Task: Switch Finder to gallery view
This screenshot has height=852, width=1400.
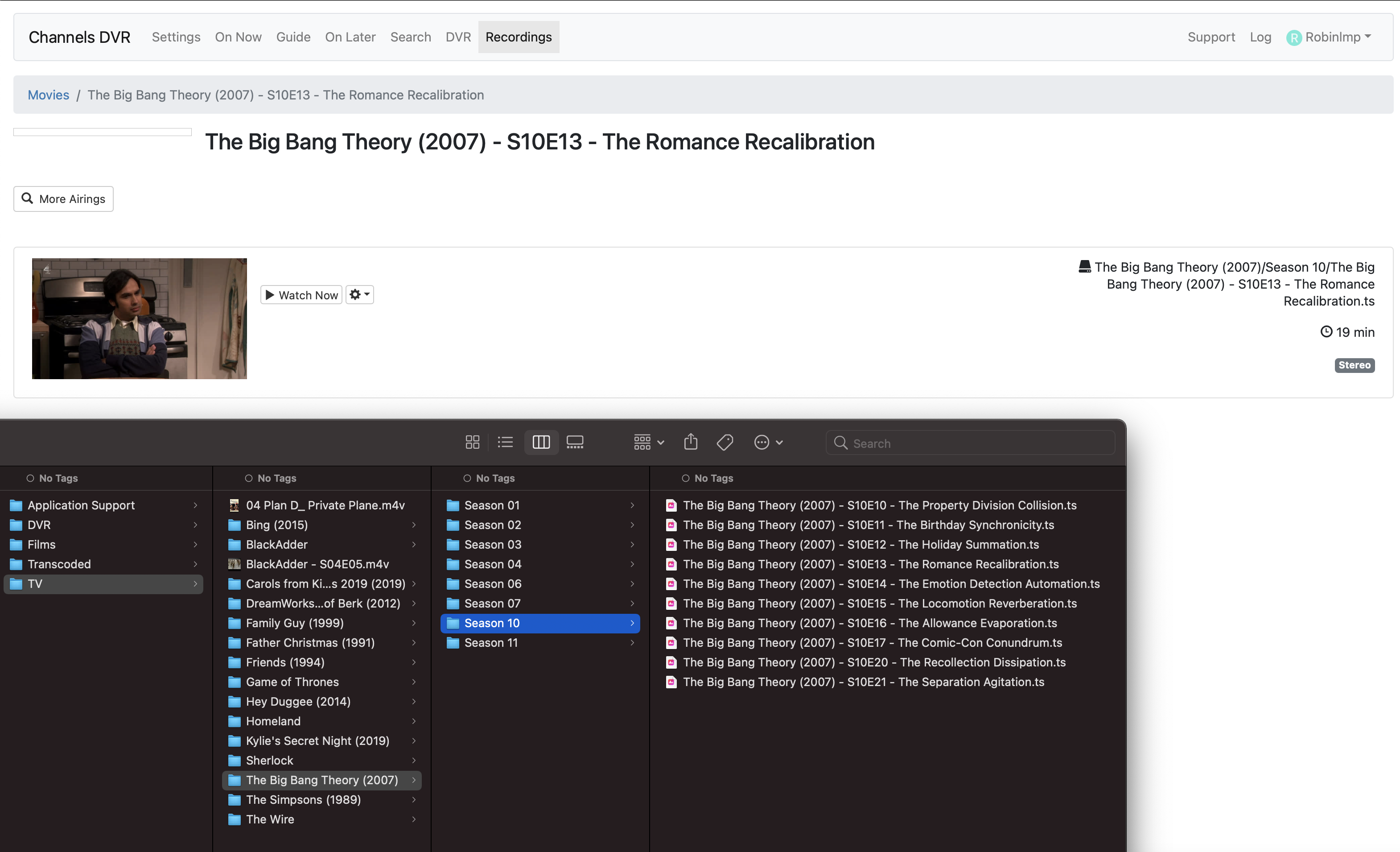Action: [575, 442]
